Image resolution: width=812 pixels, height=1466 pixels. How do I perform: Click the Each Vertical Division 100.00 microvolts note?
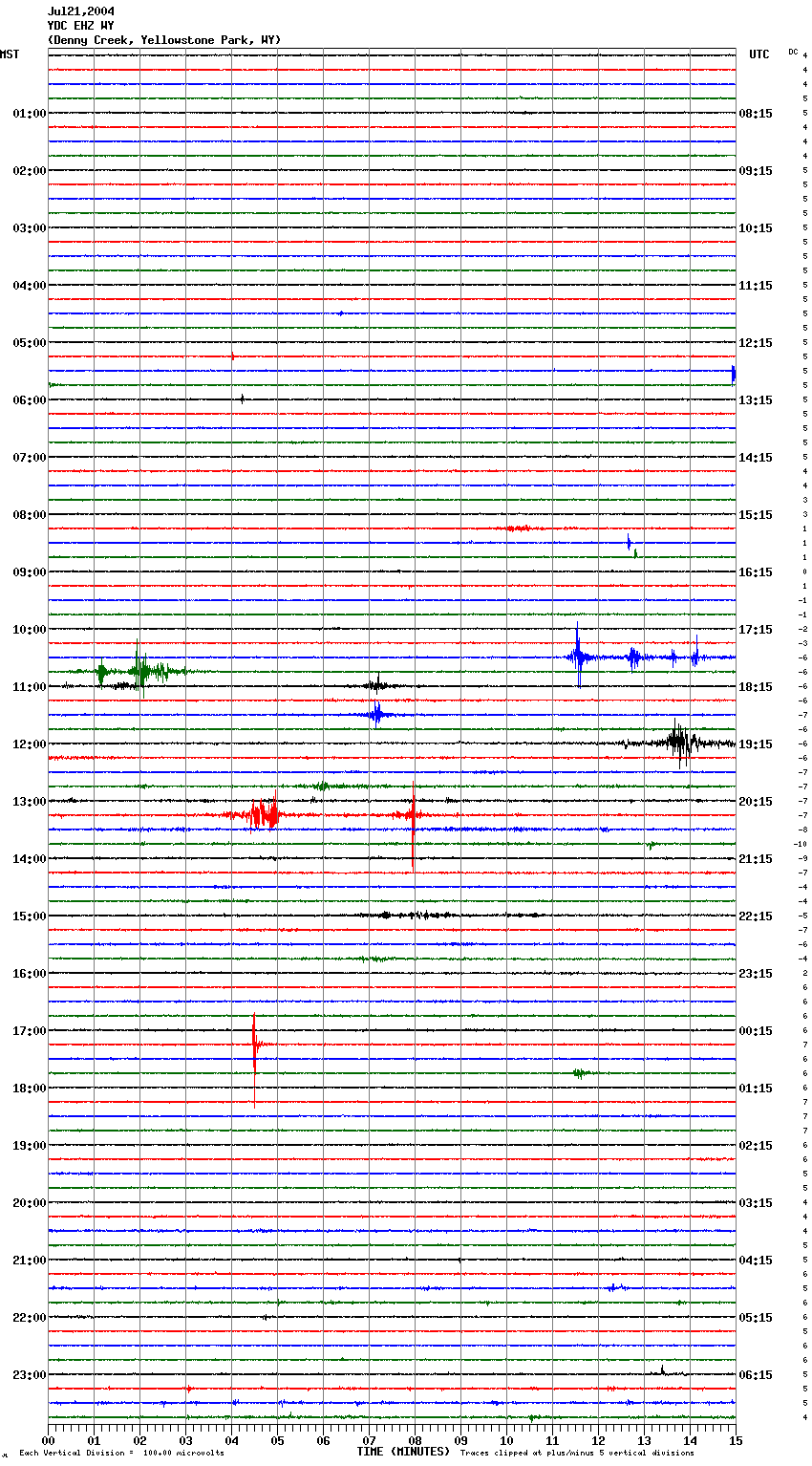(121, 1454)
